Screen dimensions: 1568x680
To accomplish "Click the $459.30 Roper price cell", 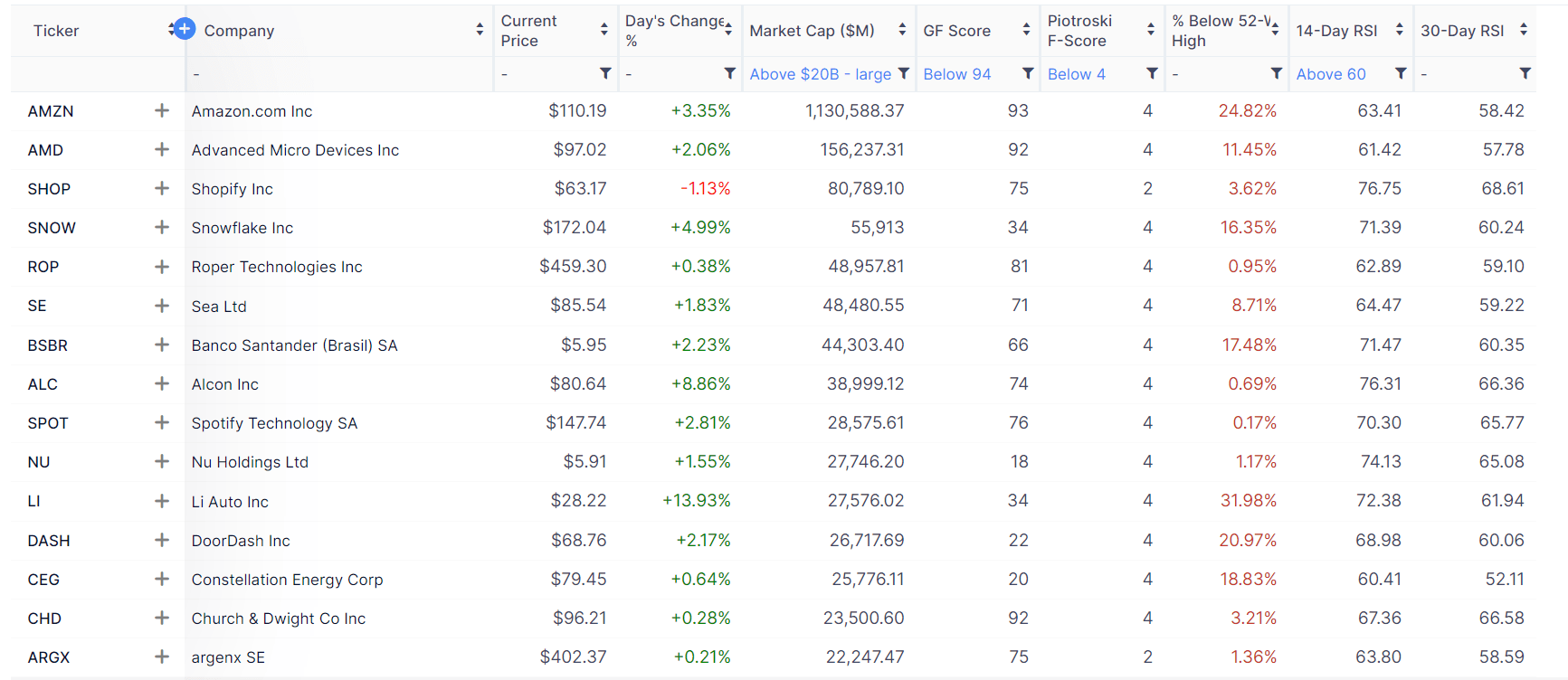I will [x=573, y=266].
